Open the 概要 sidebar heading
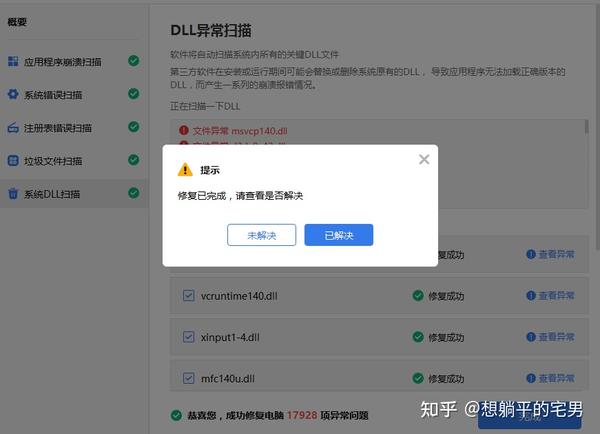Image resolution: width=600 pixels, height=434 pixels. click(17, 22)
